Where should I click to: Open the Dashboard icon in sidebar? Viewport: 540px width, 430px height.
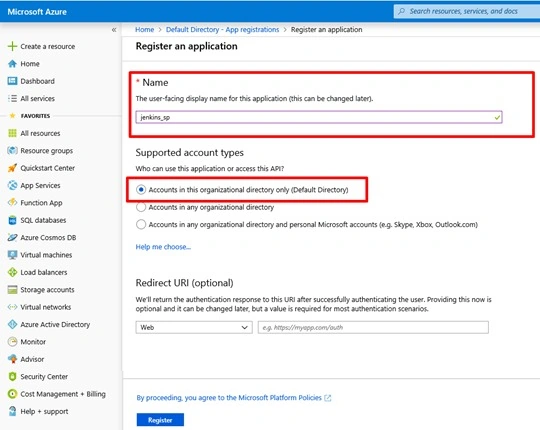pyautogui.click(x=12, y=81)
